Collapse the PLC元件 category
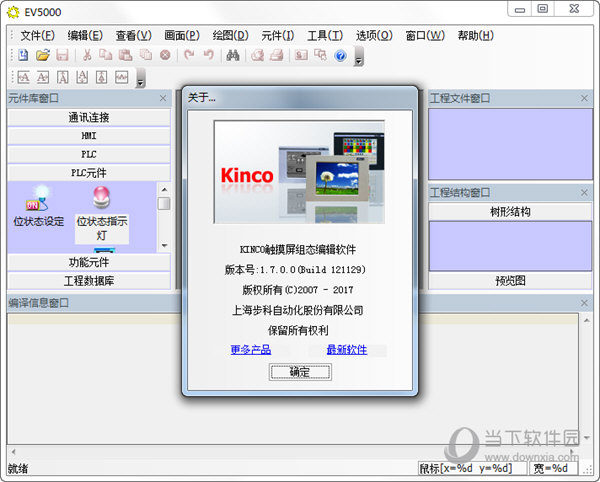 (89, 173)
